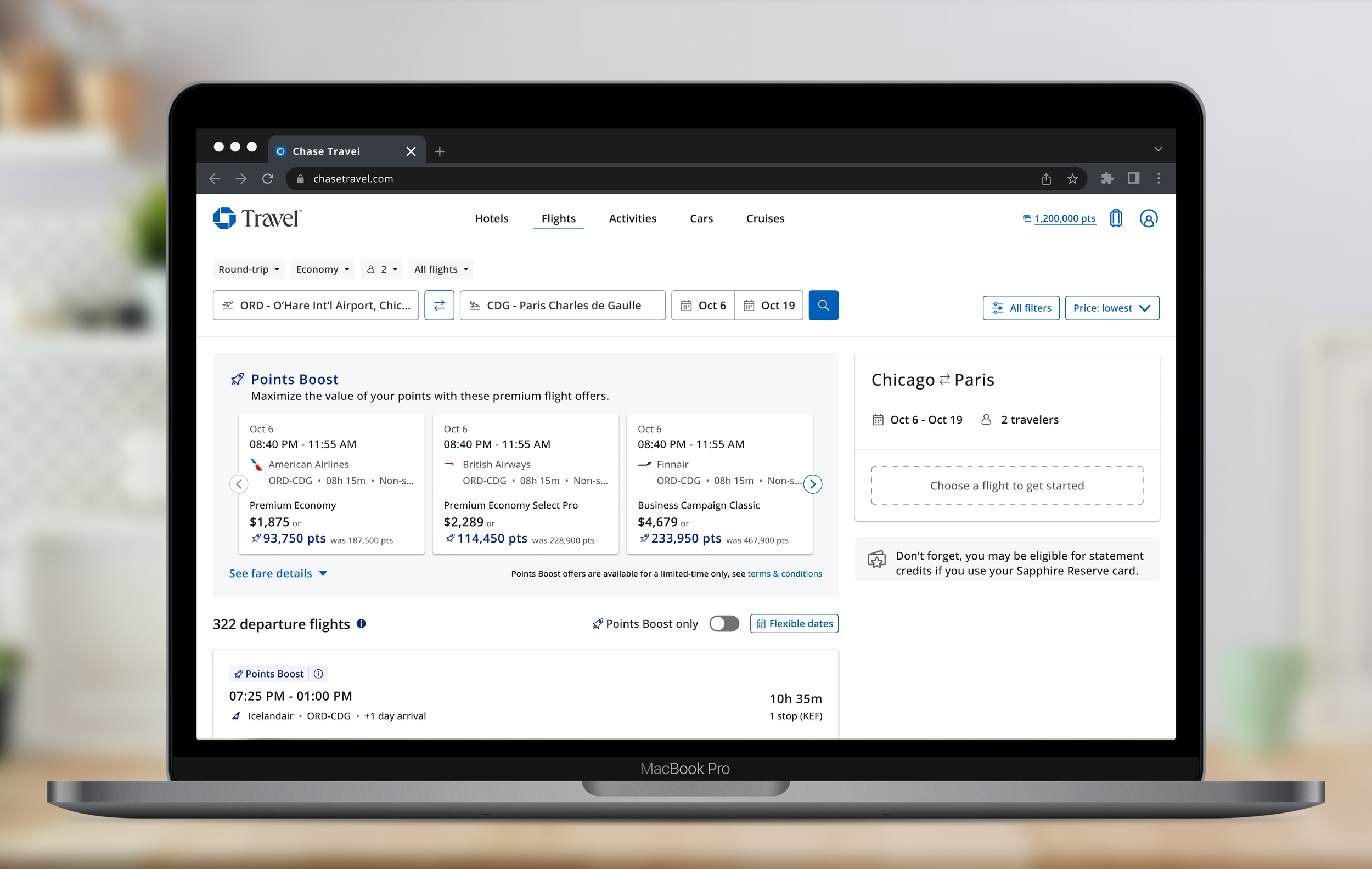Open the user profile account icon
The image size is (1372, 869).
pos(1148,218)
